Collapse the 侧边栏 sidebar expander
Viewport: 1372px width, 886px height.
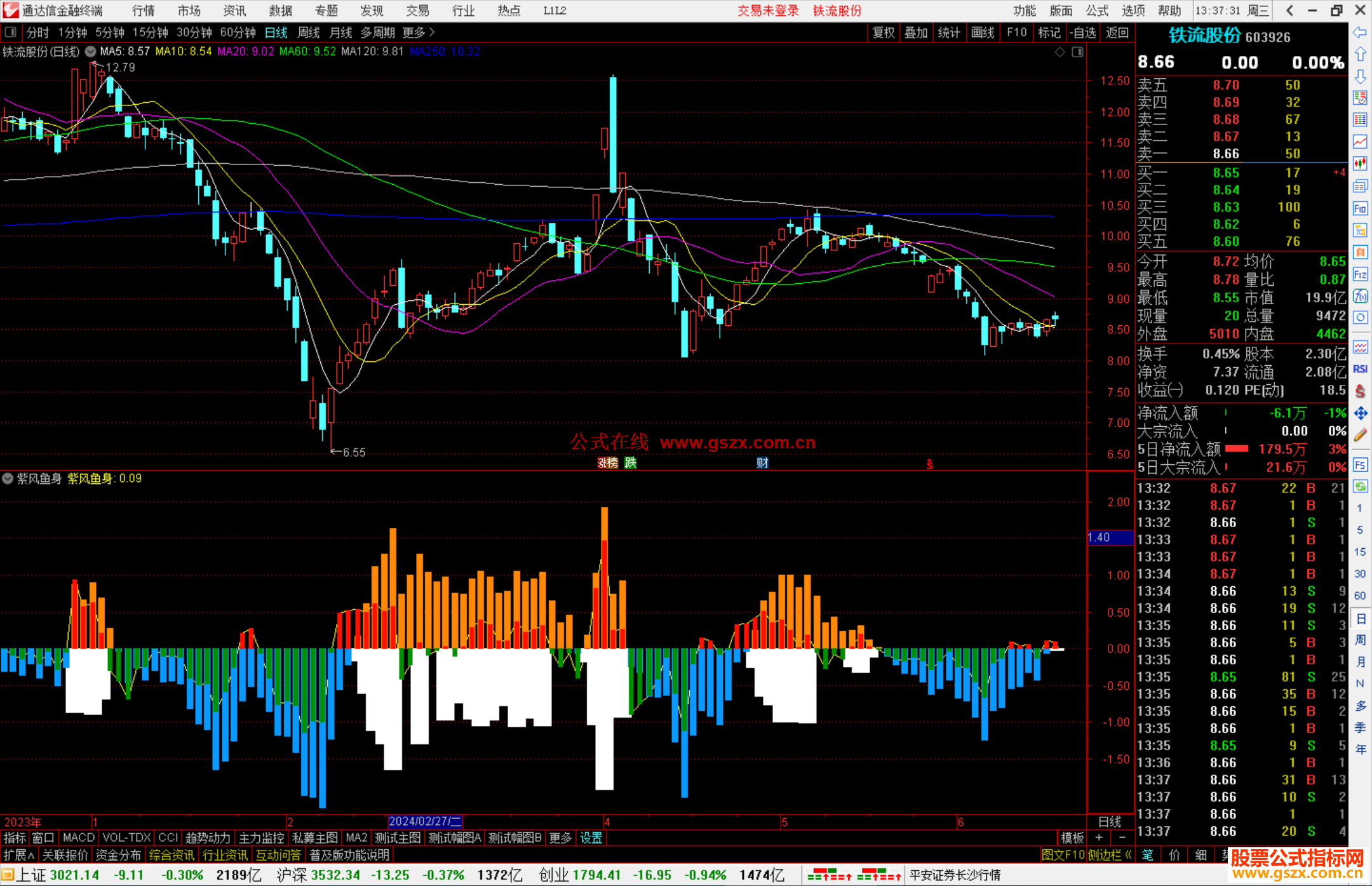pyautogui.click(x=1110, y=855)
